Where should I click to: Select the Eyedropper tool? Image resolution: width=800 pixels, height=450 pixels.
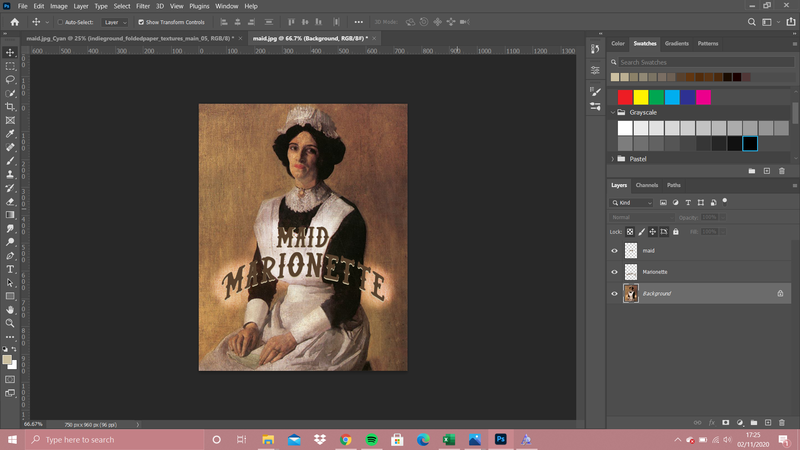(x=10, y=134)
